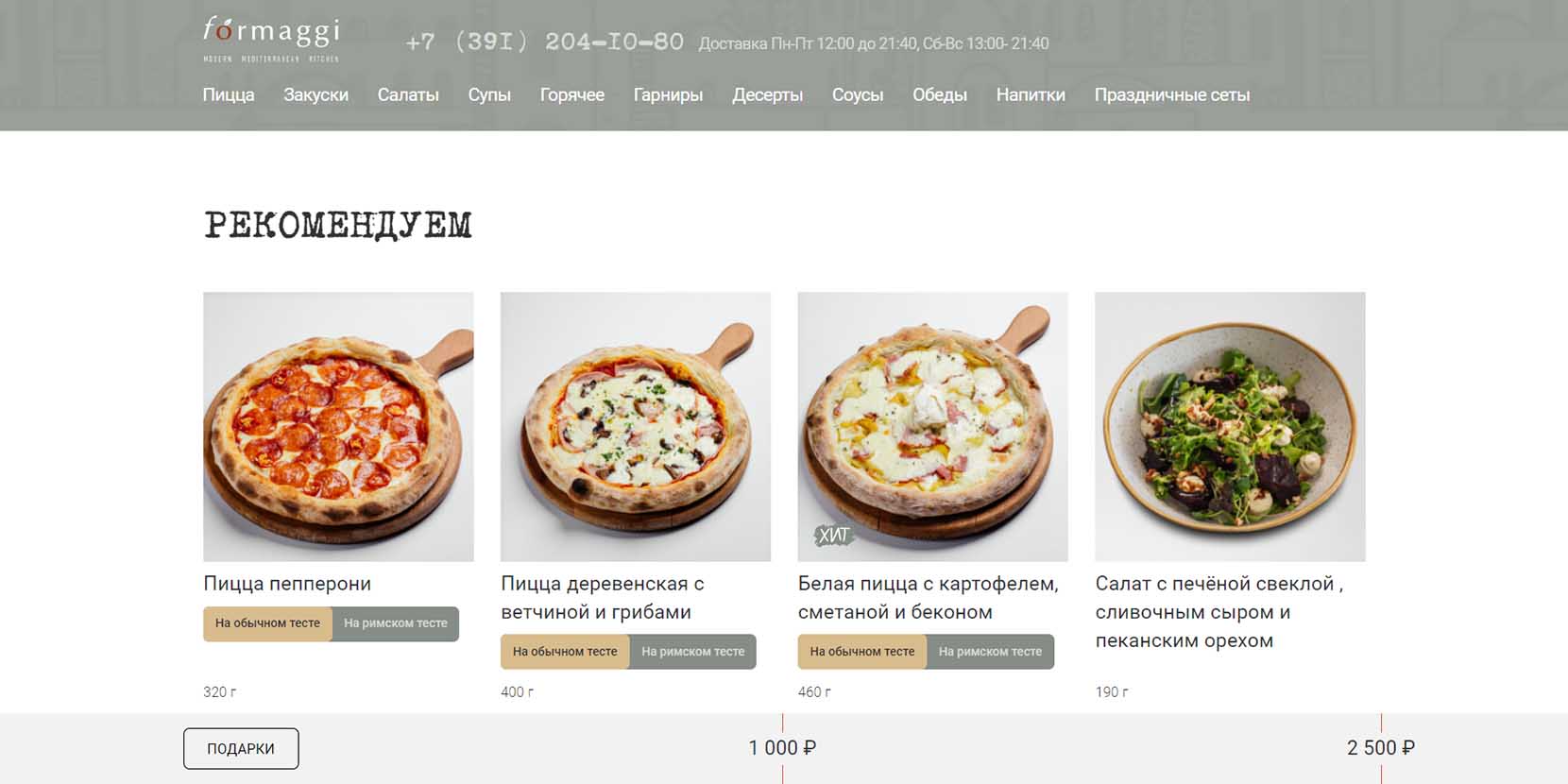Image resolution: width=1568 pixels, height=784 pixels.
Task: Select На римском тесте for the Белая пицца
Action: pos(990,652)
